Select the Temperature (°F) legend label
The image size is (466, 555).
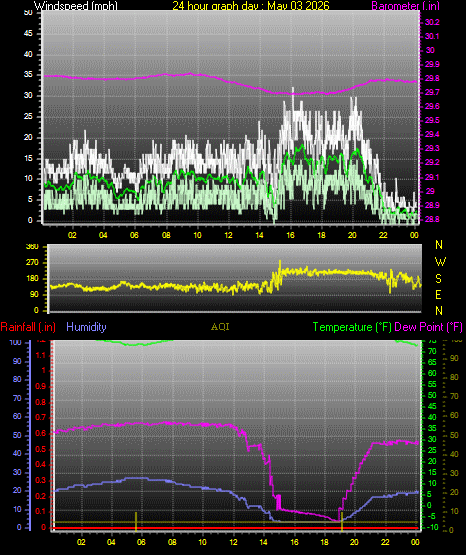tap(352, 327)
